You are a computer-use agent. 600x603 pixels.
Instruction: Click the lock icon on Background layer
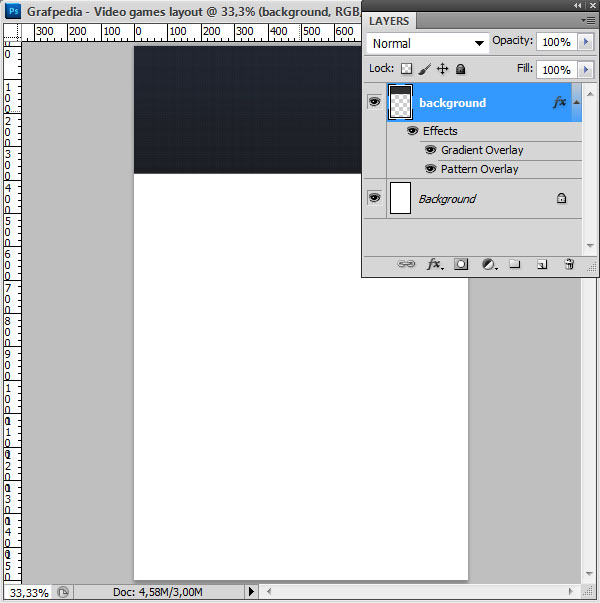coord(562,198)
